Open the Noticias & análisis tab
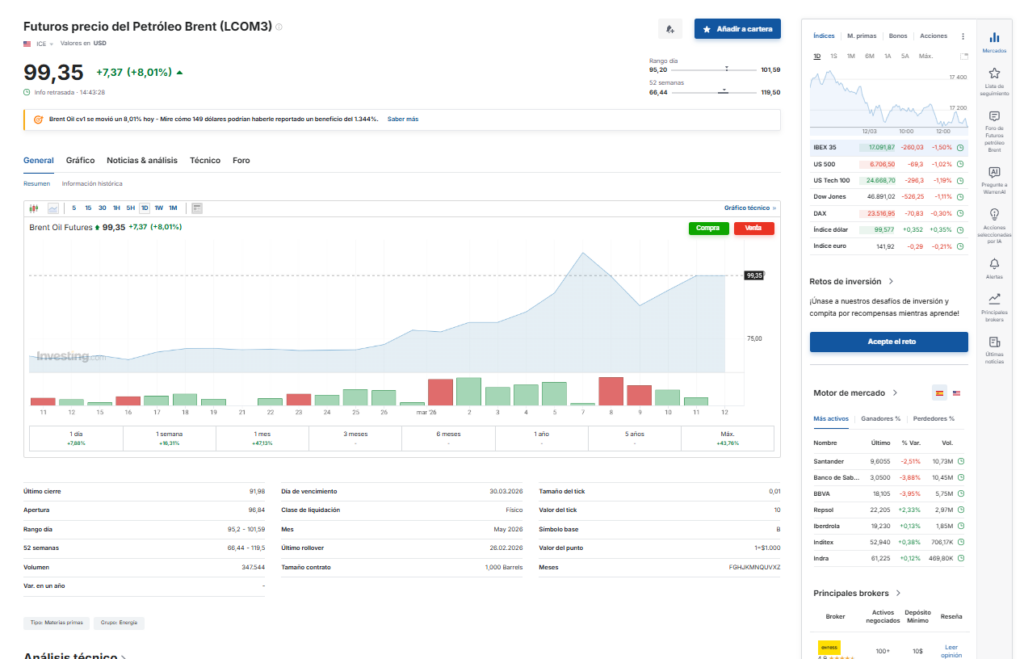This screenshot has height=659, width=1024. pos(142,160)
